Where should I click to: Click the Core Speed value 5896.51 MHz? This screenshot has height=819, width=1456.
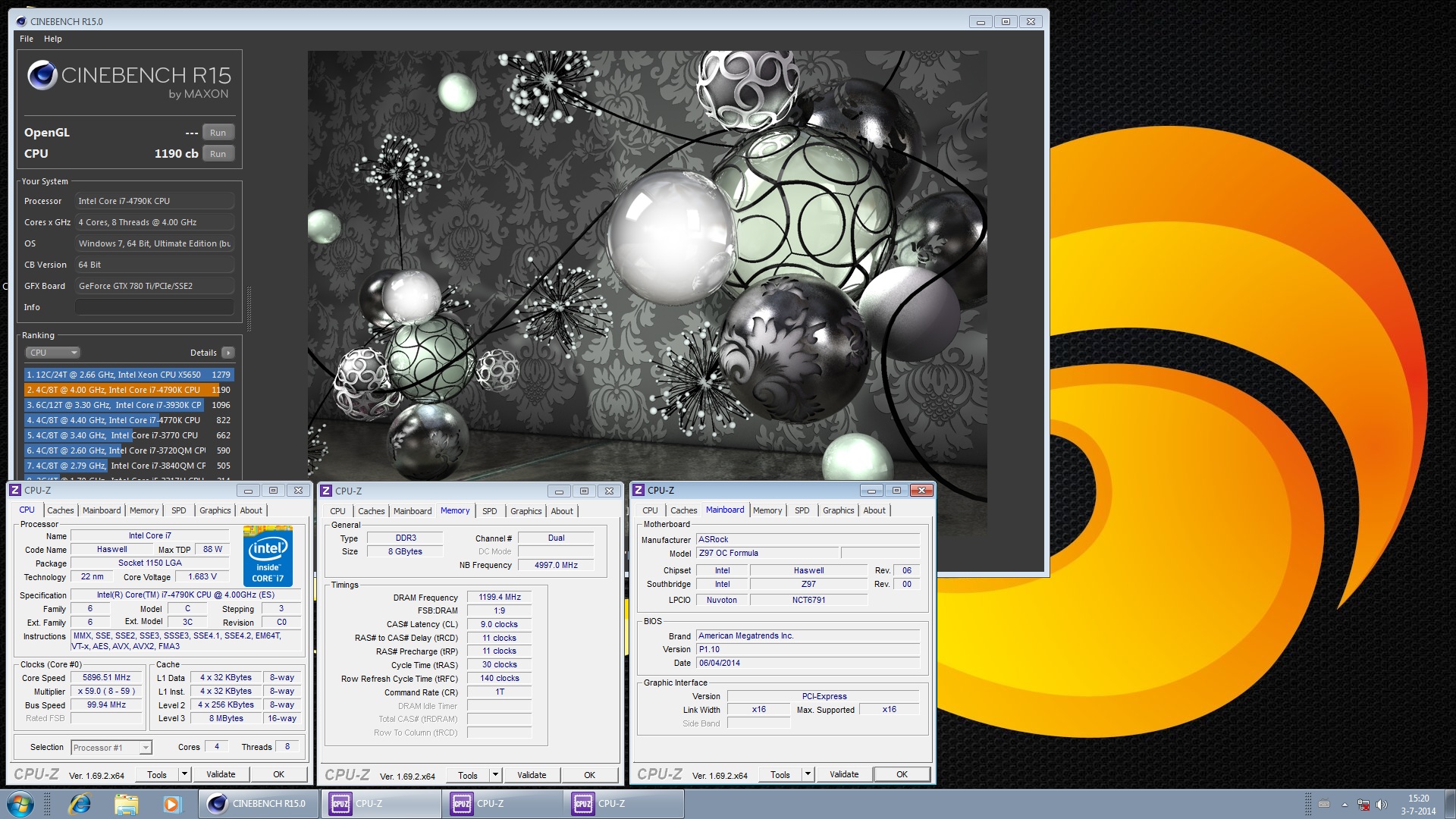(106, 678)
